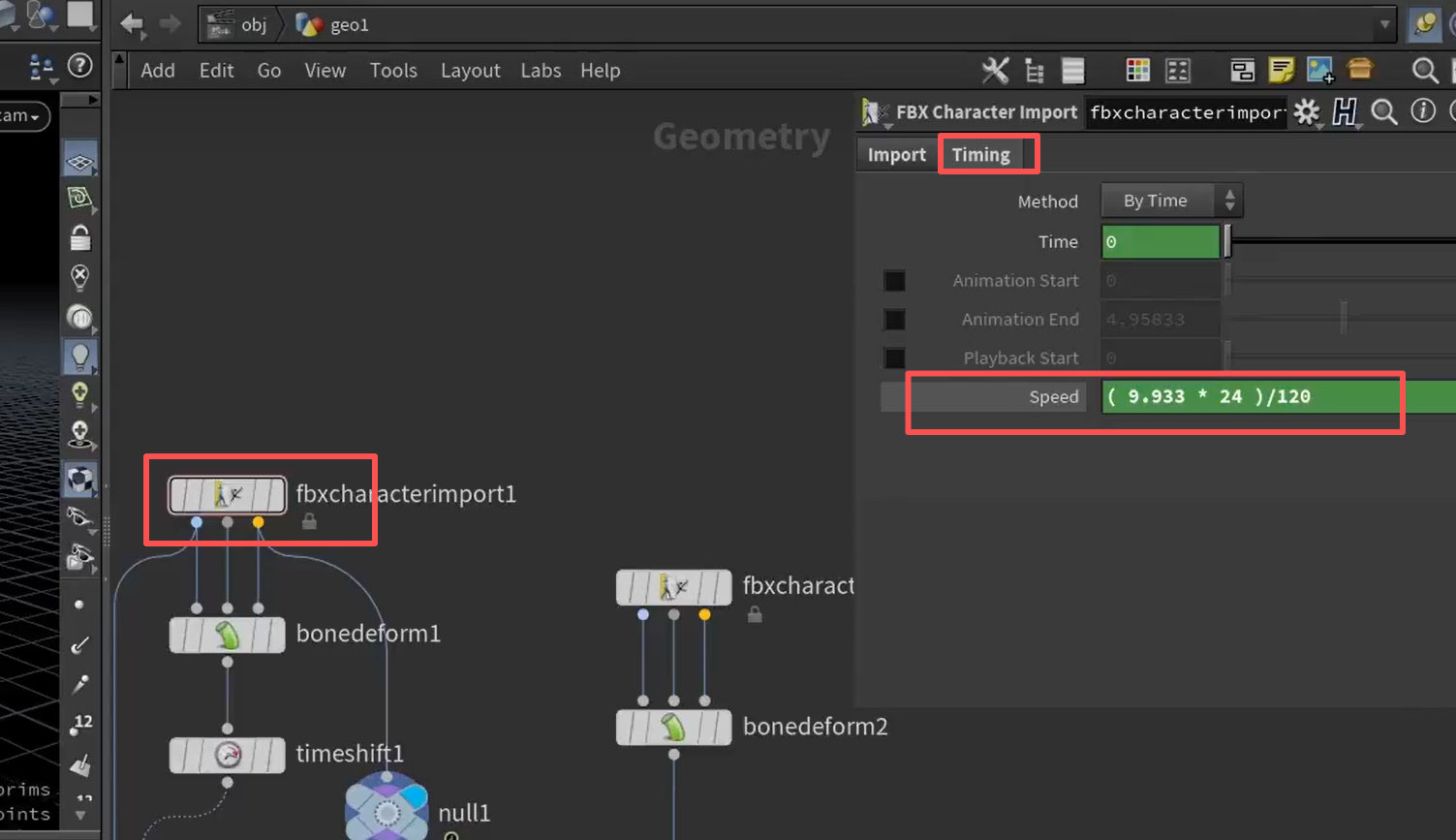Switch to the list view icon
Image resolution: width=1456 pixels, height=840 pixels.
(1072, 70)
